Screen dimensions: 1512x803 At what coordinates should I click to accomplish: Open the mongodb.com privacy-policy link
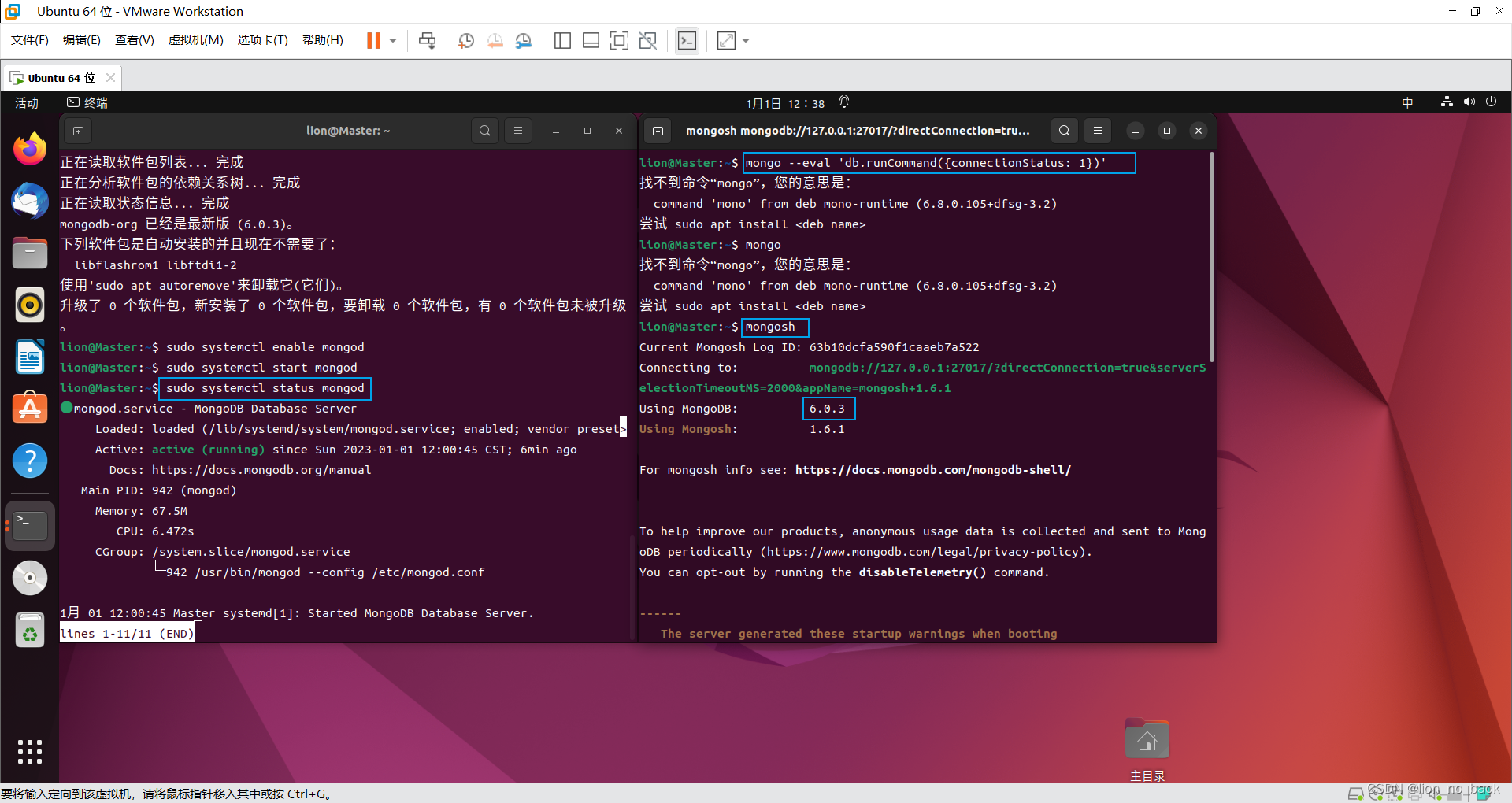pyautogui.click(x=925, y=552)
